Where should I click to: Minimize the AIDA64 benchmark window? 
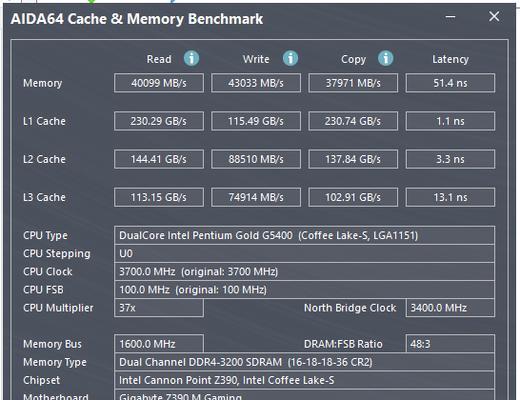click(451, 17)
